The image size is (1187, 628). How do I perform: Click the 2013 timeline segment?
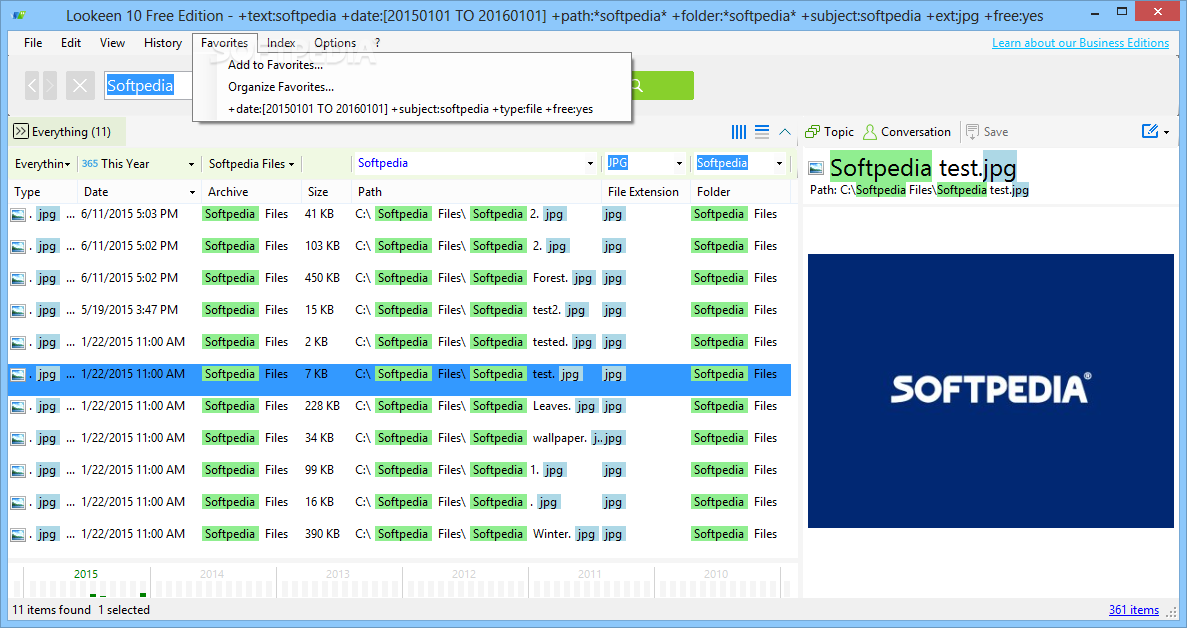click(x=338, y=582)
